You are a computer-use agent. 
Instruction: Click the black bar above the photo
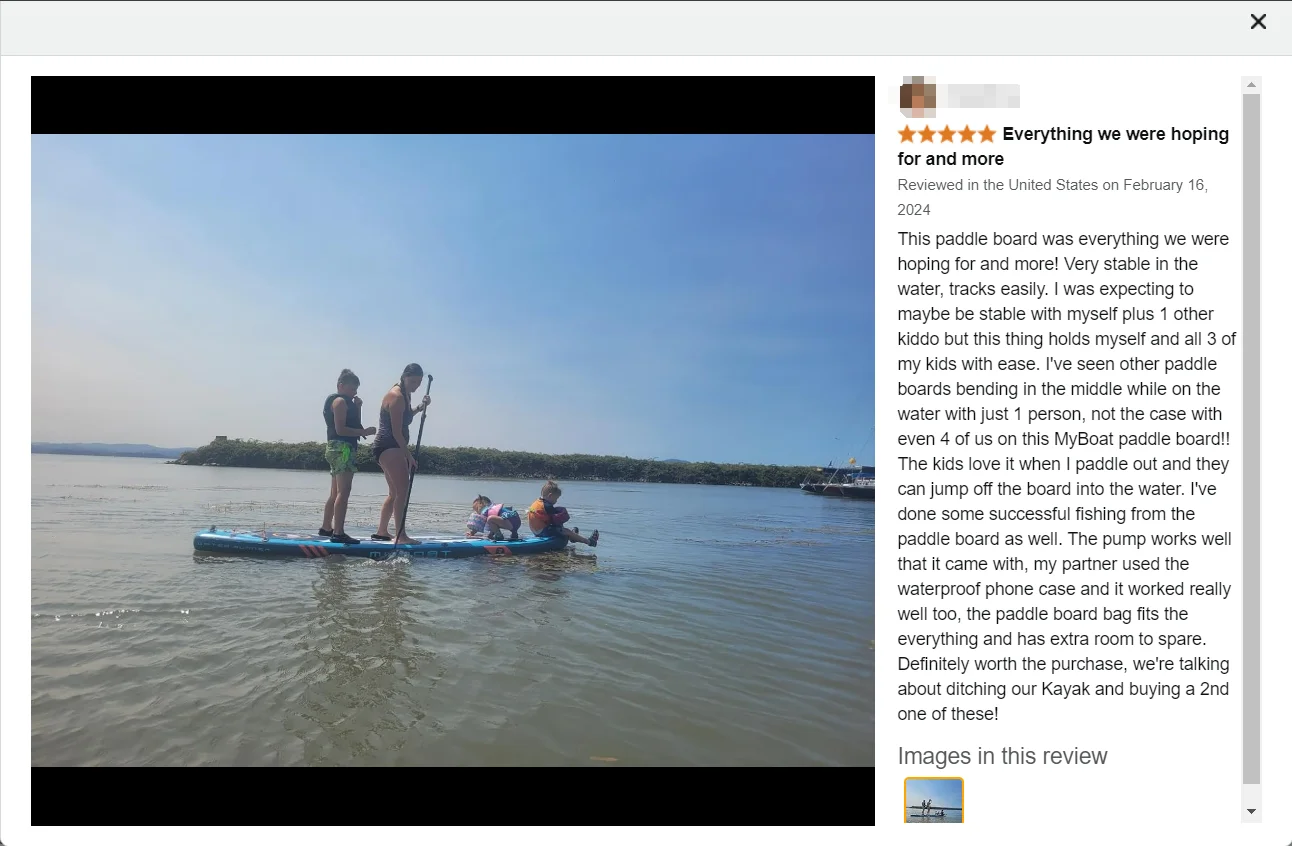point(452,105)
